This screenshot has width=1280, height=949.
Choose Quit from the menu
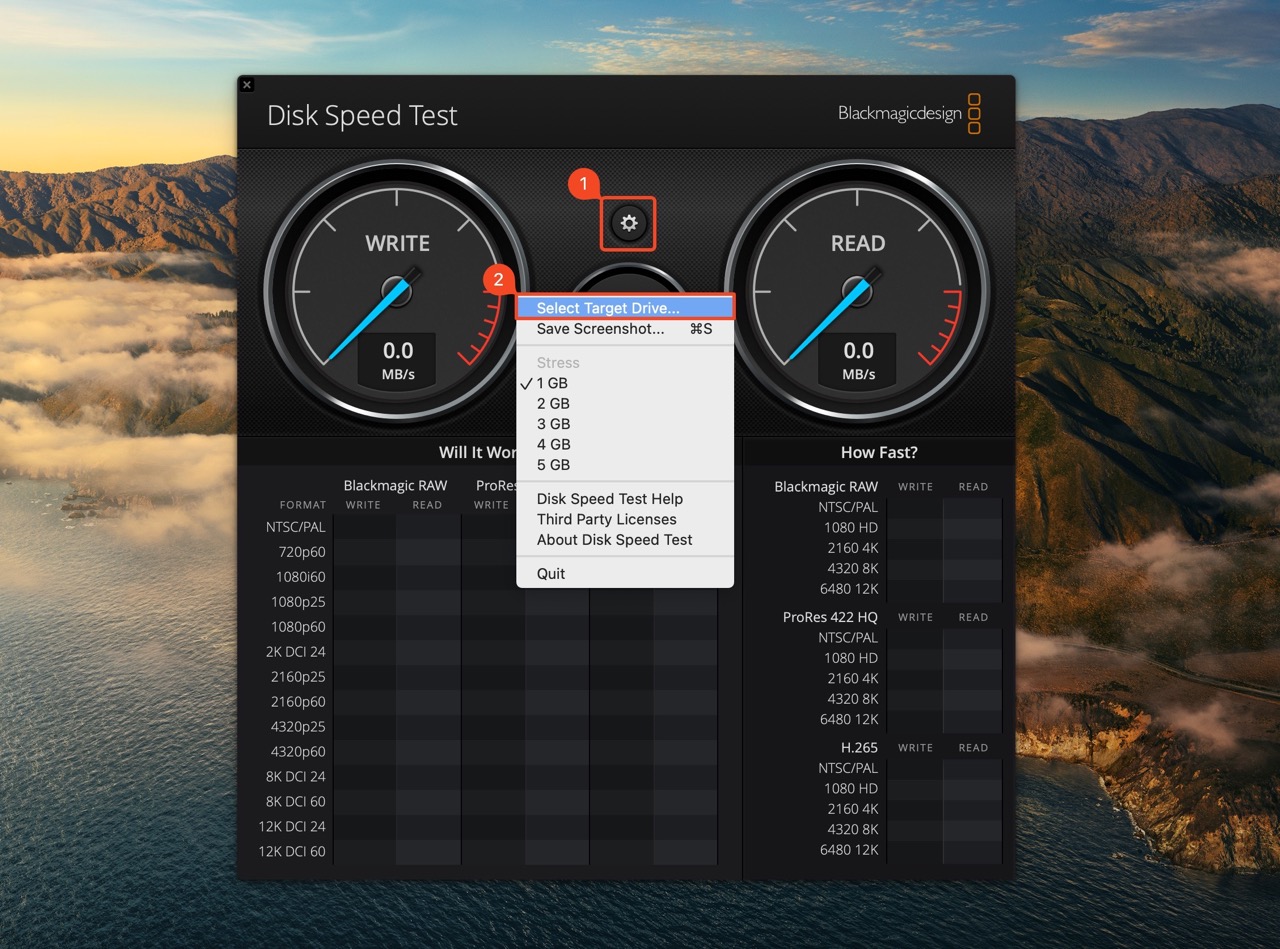point(625,573)
